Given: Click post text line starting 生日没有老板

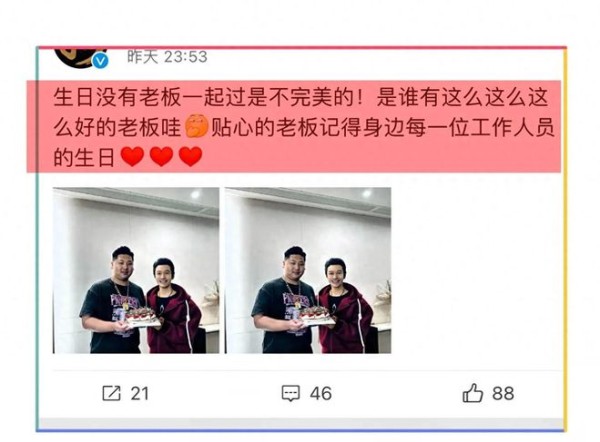Looking at the screenshot, I should [x=301, y=97].
